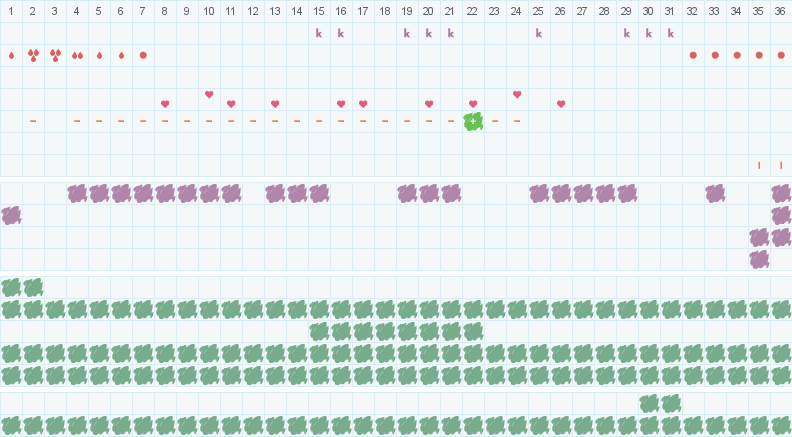Viewport: 792px width, 437px height.
Task: Select the day 22 column header
Action: tap(473, 11)
